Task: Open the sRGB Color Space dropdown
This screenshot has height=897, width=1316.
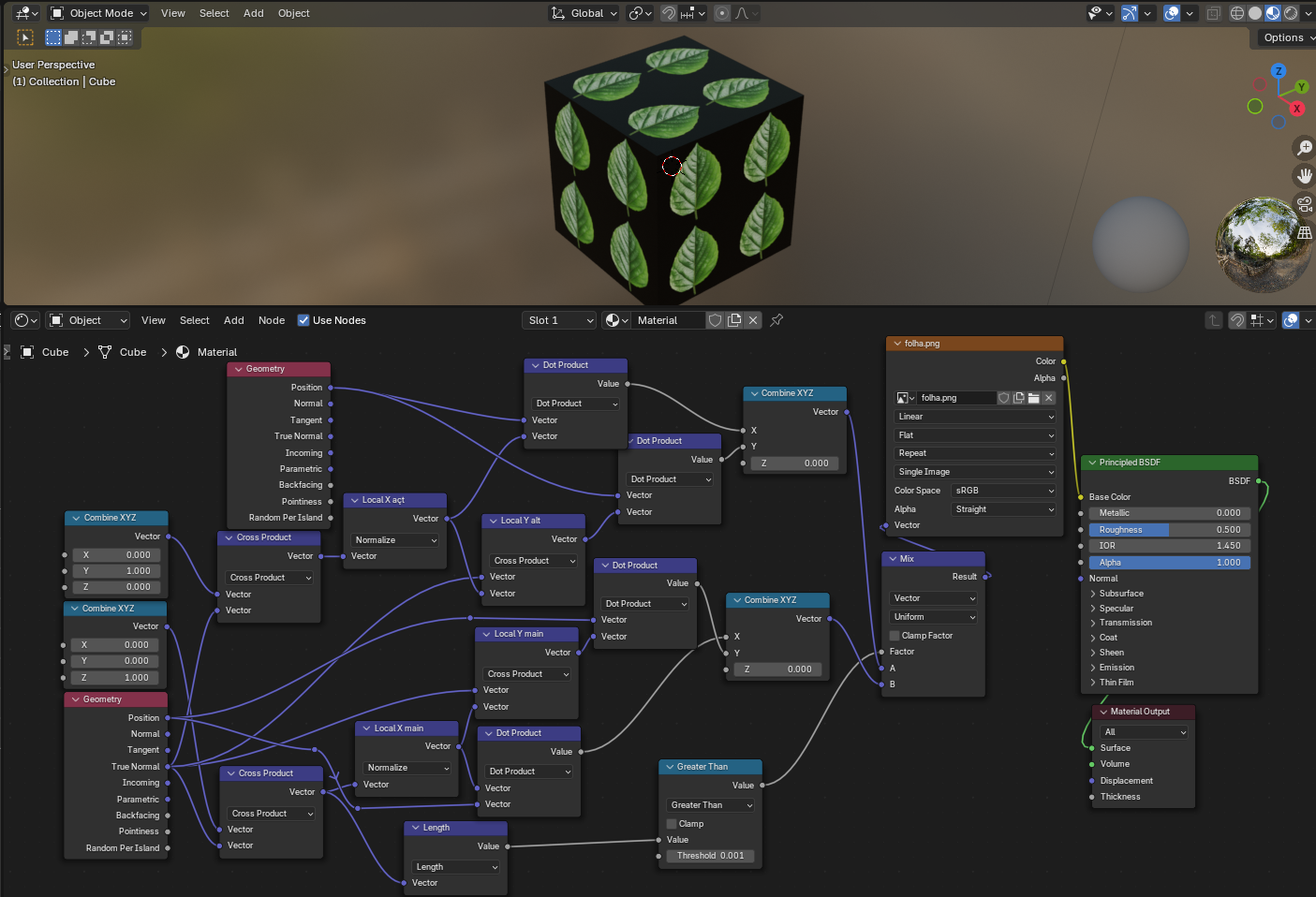Action: coord(1004,491)
